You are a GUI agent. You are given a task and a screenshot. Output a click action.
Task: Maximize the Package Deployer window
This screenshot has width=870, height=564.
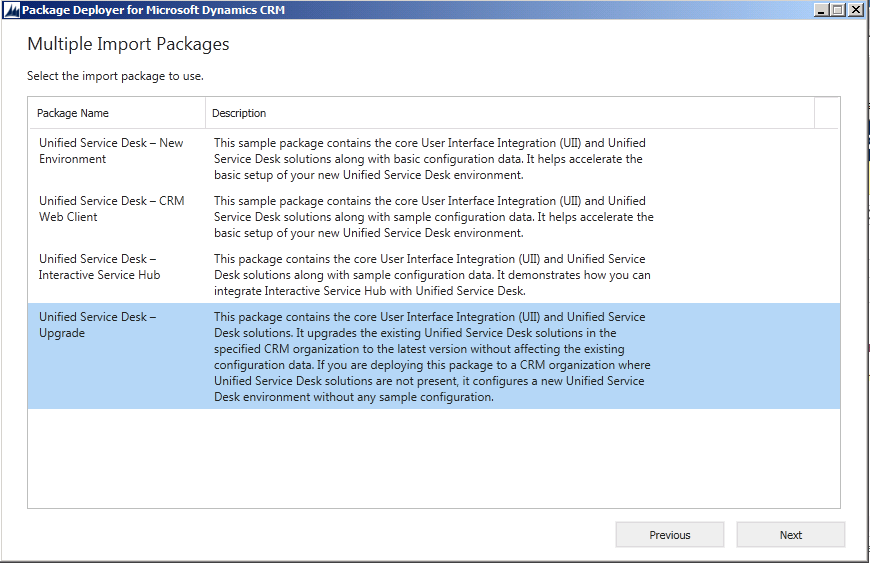(838, 10)
